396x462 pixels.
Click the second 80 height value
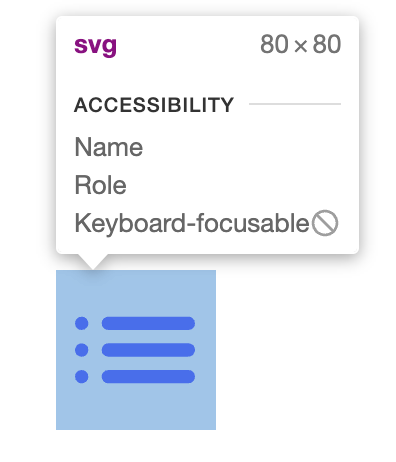pos(327,44)
